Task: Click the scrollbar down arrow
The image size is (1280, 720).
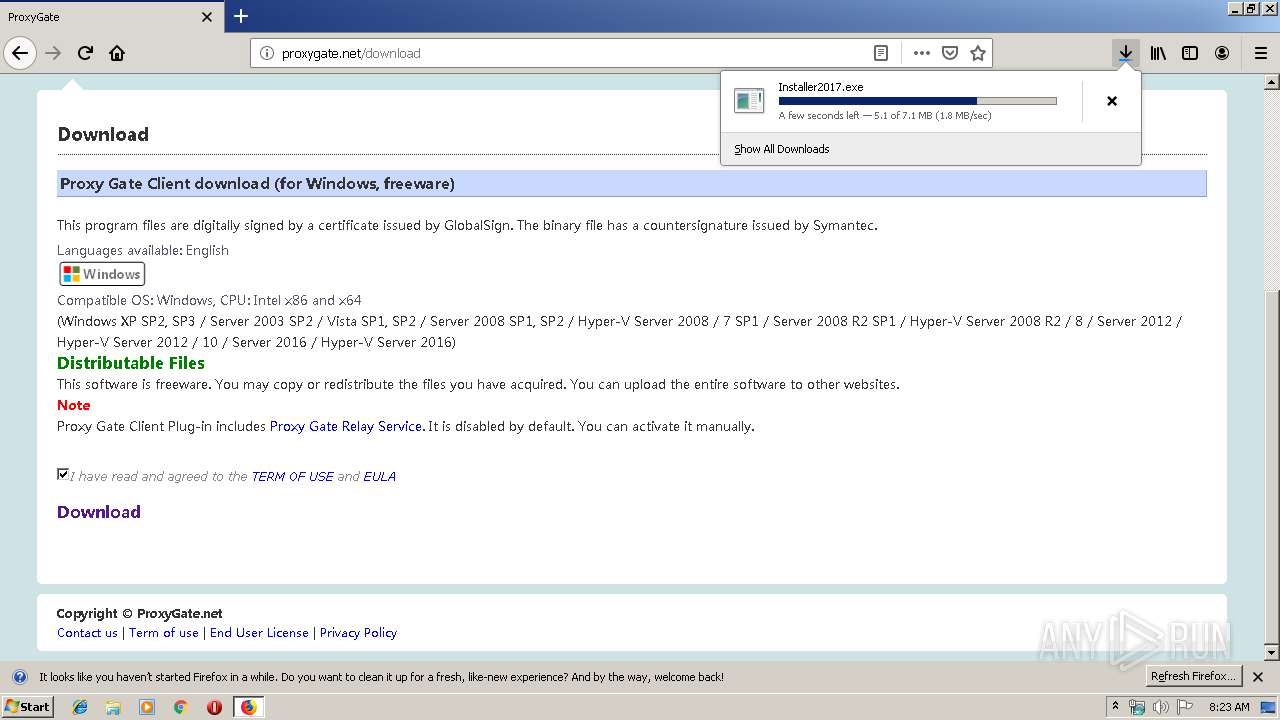Action: click(1271, 653)
